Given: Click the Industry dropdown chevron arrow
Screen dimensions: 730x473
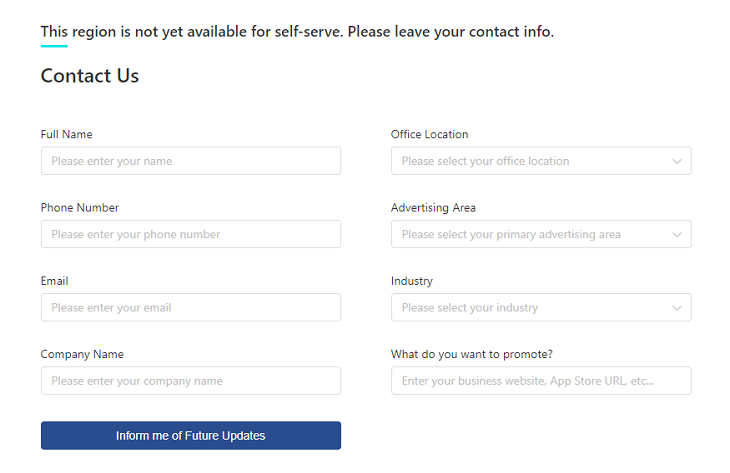Looking at the screenshot, I should coord(676,308).
